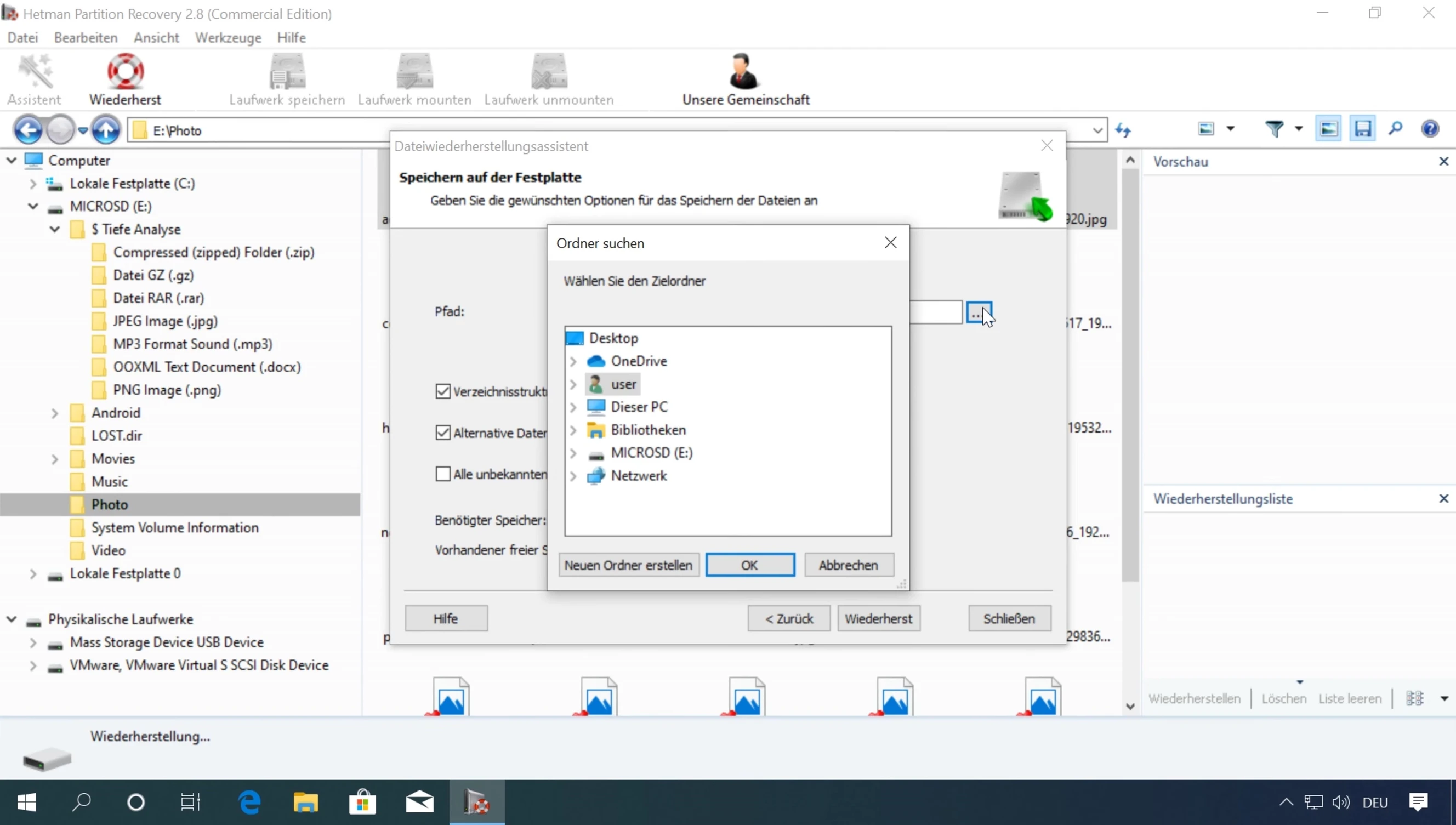1456x825 pixels.
Task: Expand MICROSD (E:) in Ordner suchen
Action: click(573, 453)
